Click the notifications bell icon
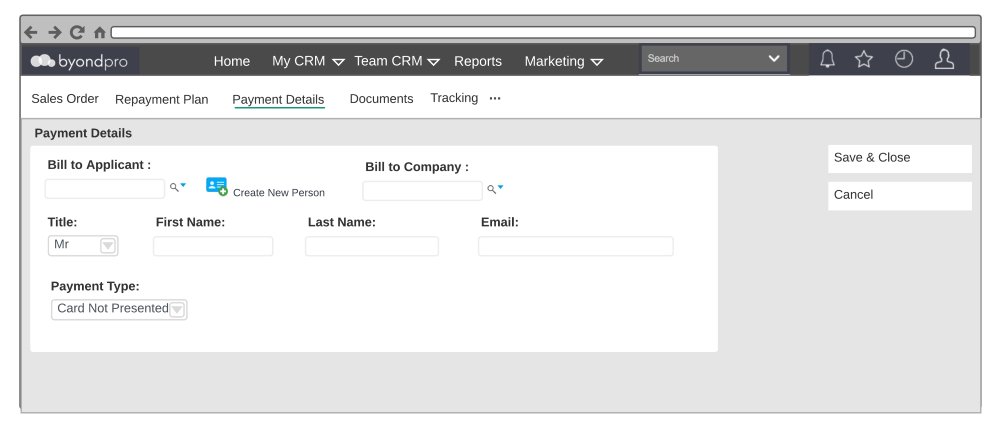 (827, 61)
